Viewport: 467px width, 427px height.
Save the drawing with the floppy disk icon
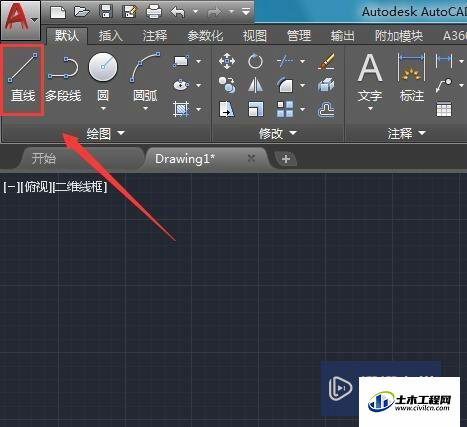coord(106,12)
